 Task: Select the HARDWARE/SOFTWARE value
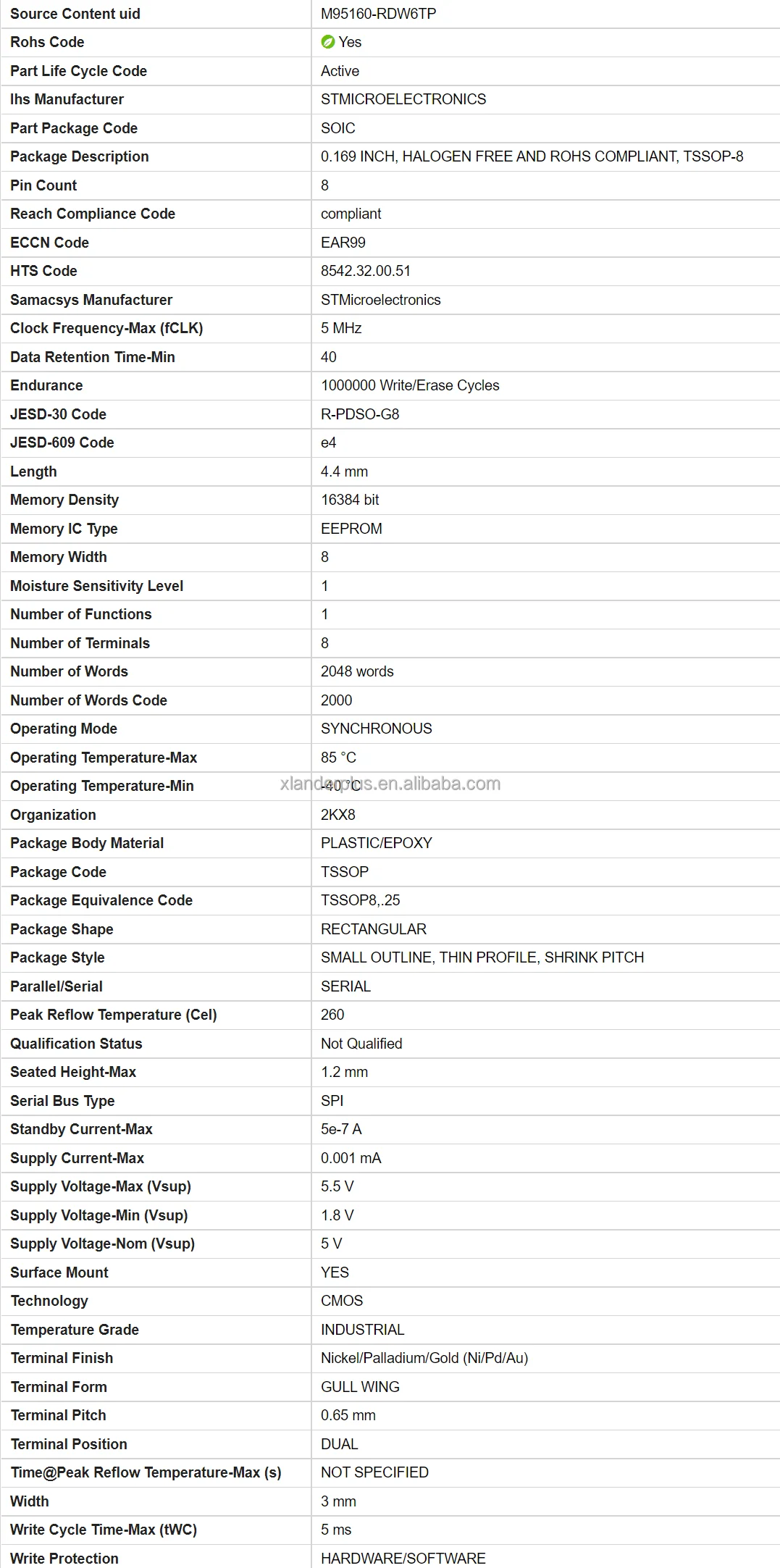point(403,1558)
